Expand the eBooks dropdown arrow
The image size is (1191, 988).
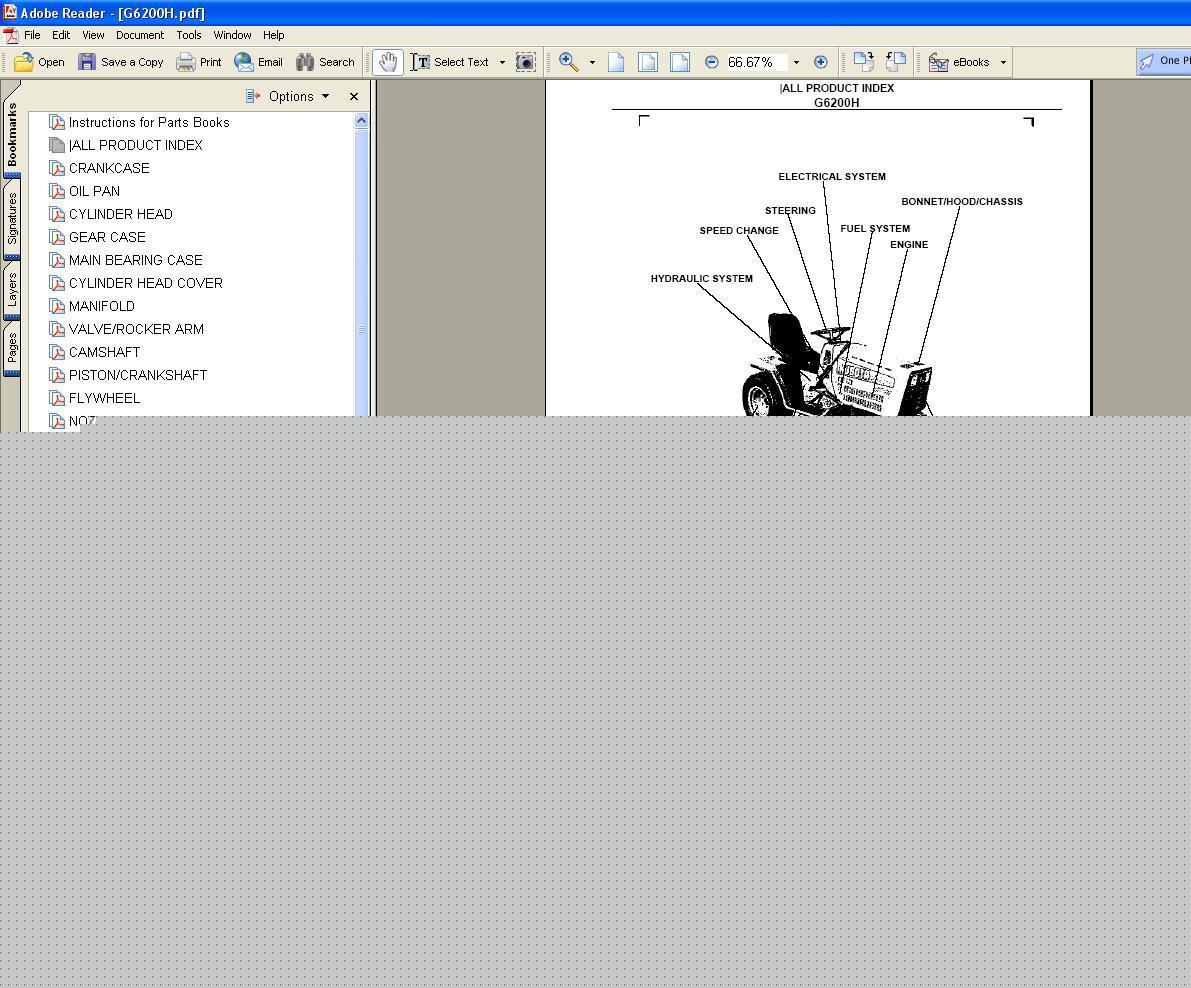click(x=1003, y=62)
